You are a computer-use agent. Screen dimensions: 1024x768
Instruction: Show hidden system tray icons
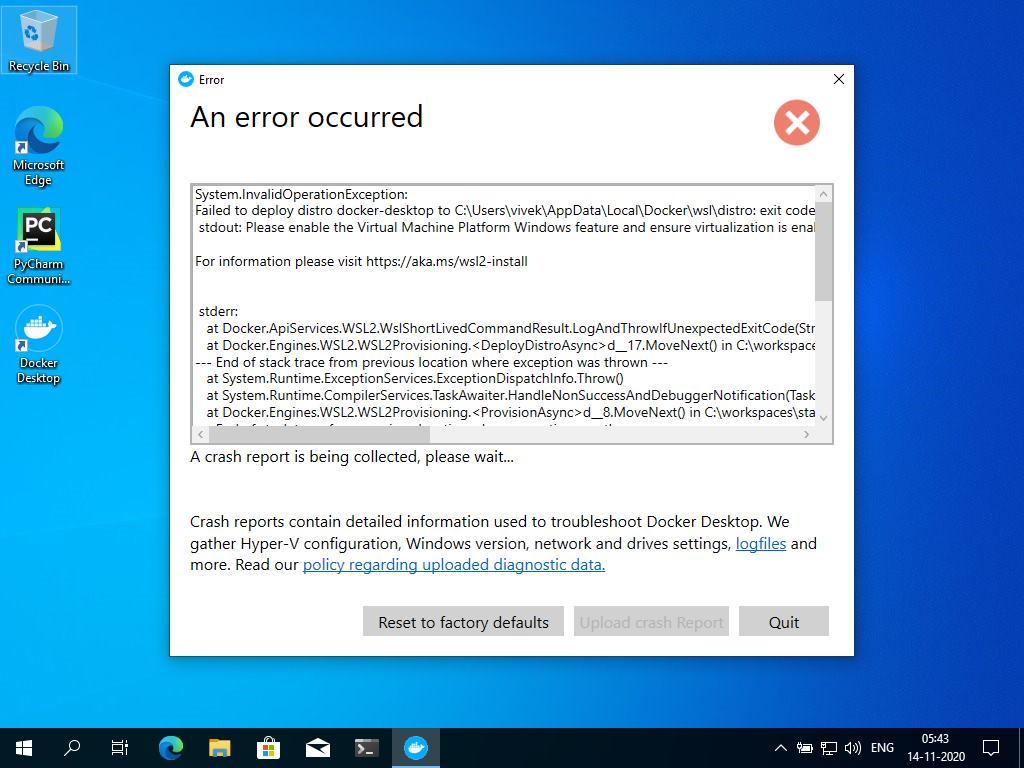point(780,748)
